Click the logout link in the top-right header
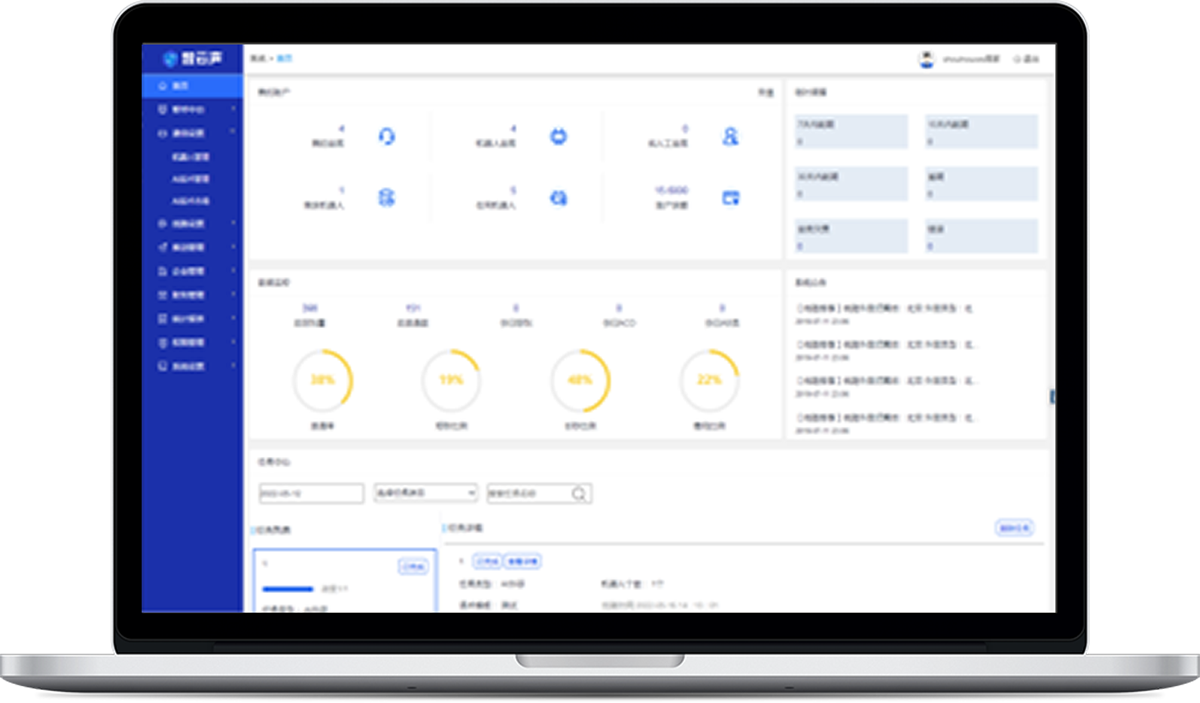 pyautogui.click(x=1027, y=59)
